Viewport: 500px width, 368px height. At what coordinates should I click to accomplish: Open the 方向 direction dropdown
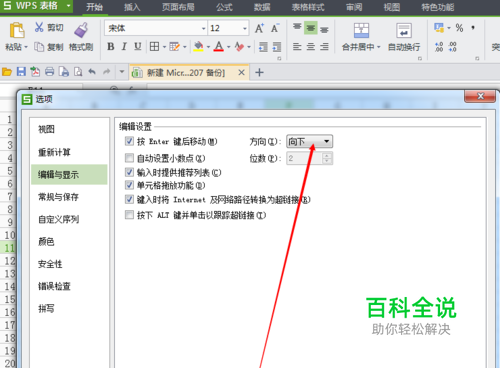pyautogui.click(x=309, y=142)
